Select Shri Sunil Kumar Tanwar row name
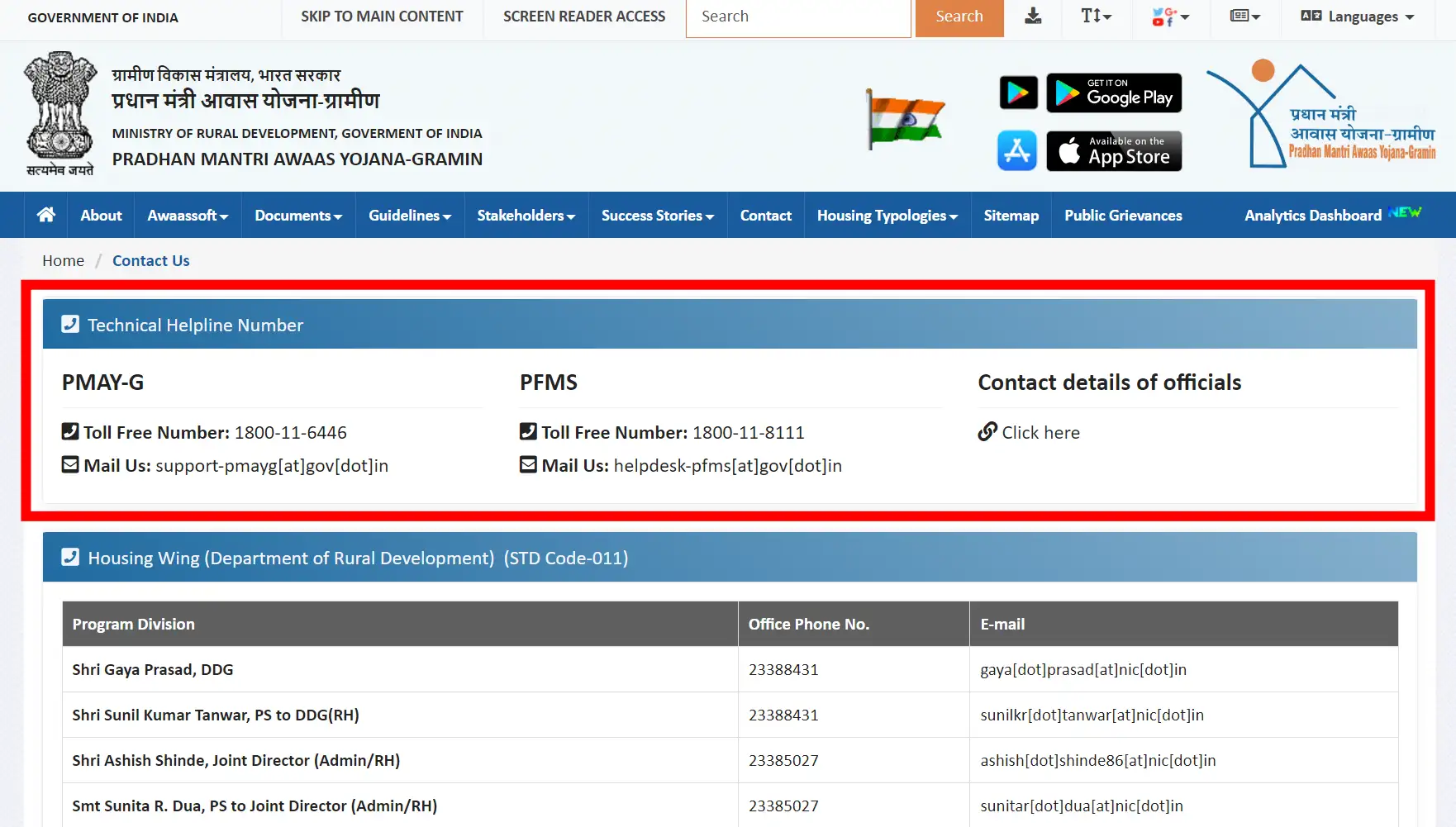Image resolution: width=1456 pixels, height=827 pixels. coord(216,715)
